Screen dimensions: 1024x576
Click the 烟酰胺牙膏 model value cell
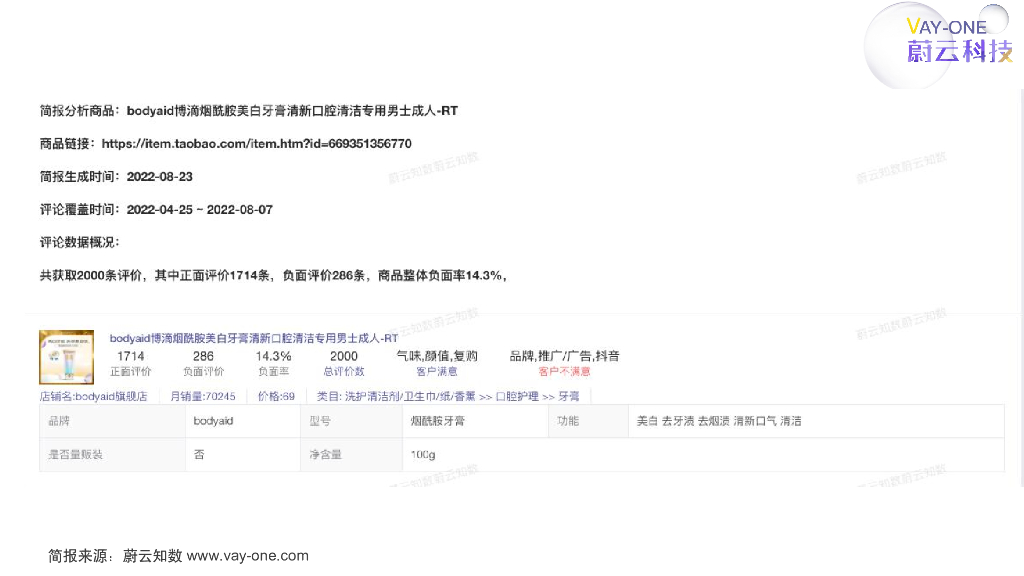(475, 421)
